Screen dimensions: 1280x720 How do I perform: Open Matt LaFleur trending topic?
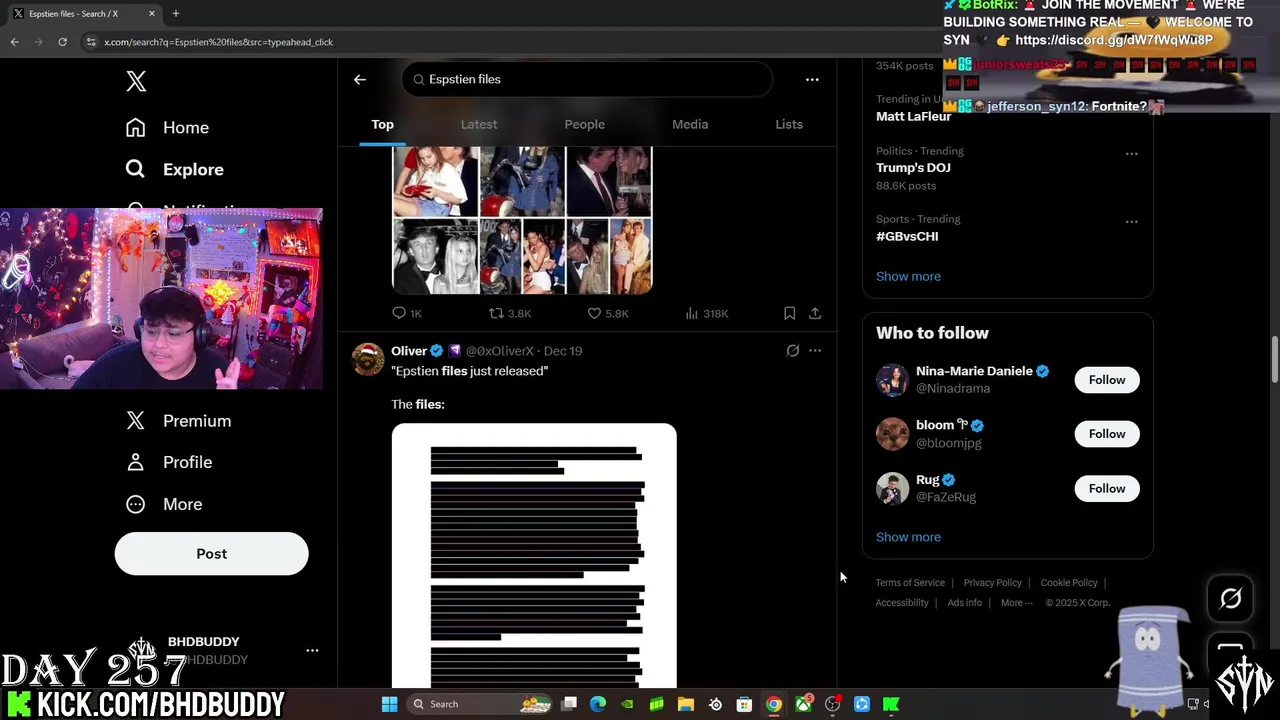point(914,117)
